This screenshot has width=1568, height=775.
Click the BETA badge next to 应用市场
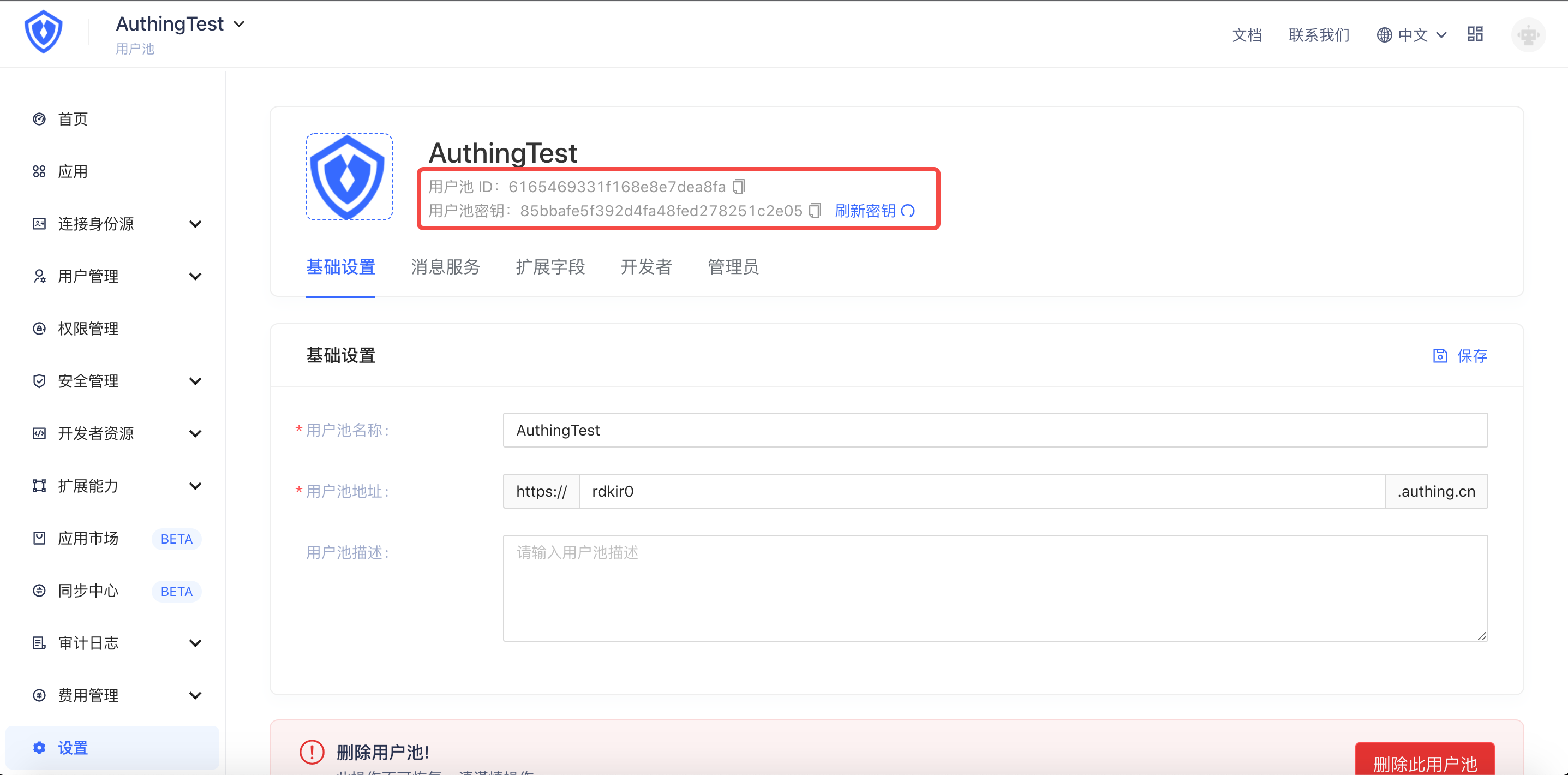[x=177, y=539]
